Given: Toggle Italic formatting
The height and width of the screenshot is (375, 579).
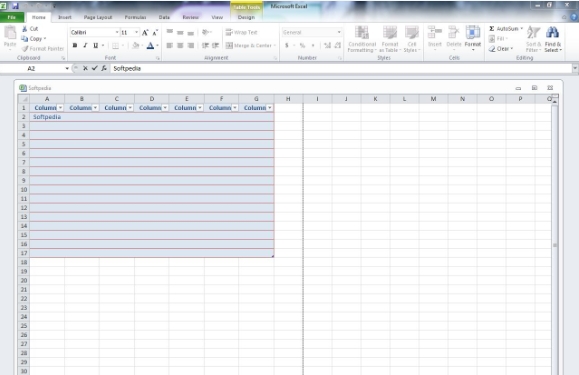Looking at the screenshot, I should coord(85,45).
